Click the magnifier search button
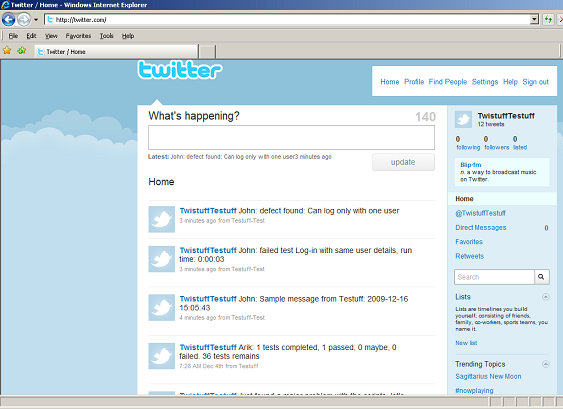 click(541, 277)
